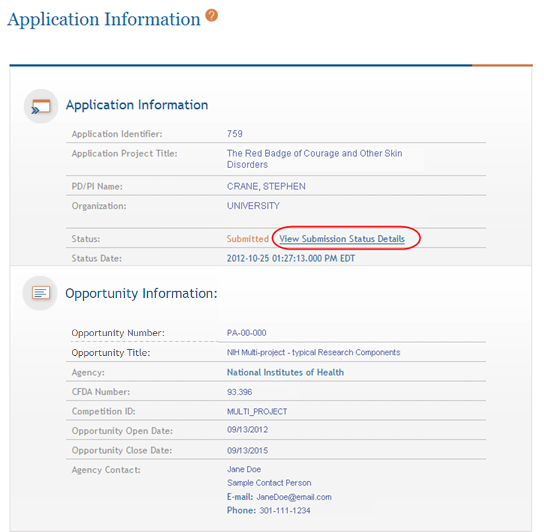544x532 pixels.
Task: Click competition ID MULTI_PROJECT
Action: (257, 412)
